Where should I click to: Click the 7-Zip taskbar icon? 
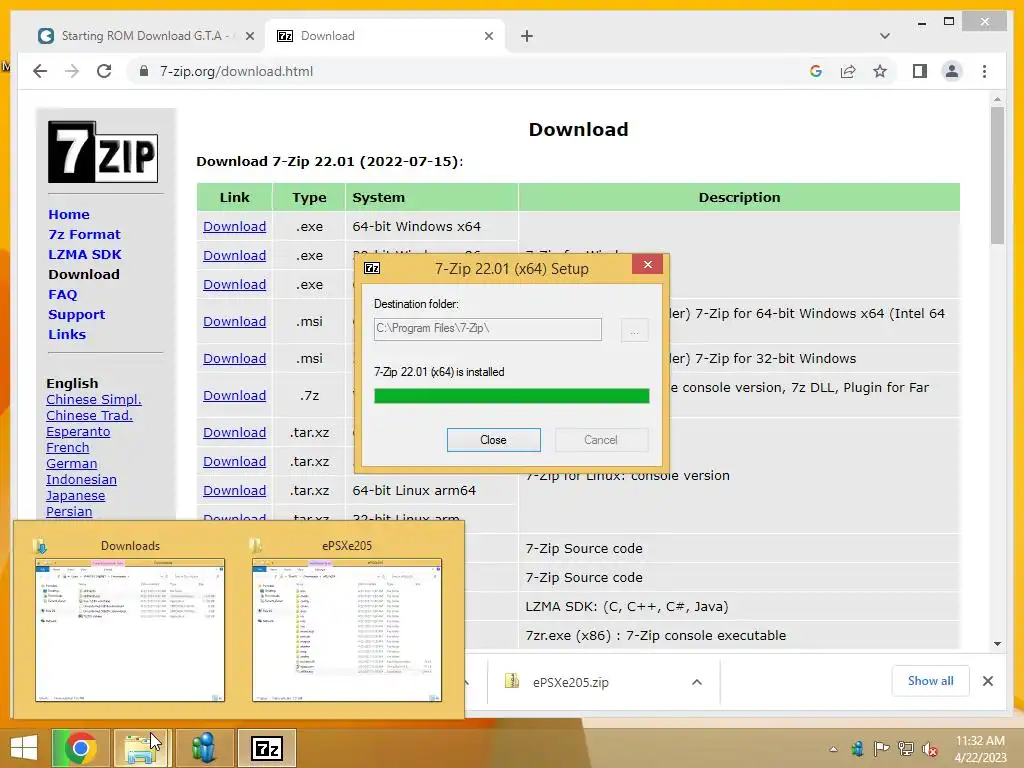coord(267,748)
